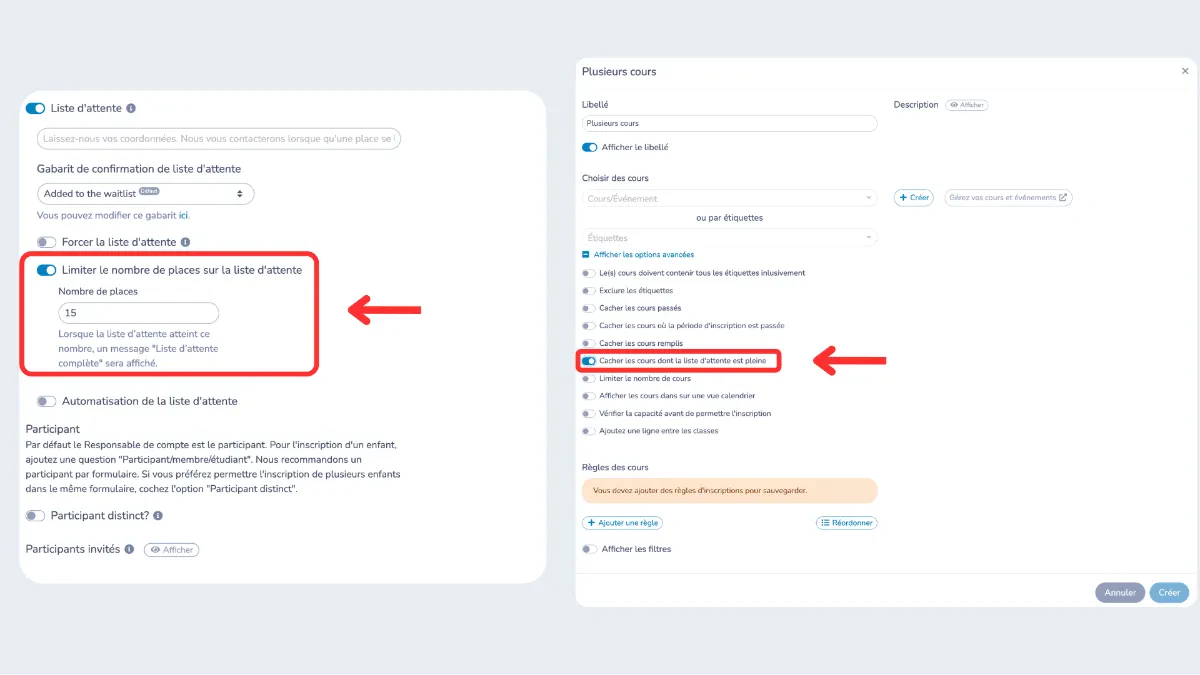
Task: Click the Afficher button for Participants invités
Action: click(x=172, y=550)
